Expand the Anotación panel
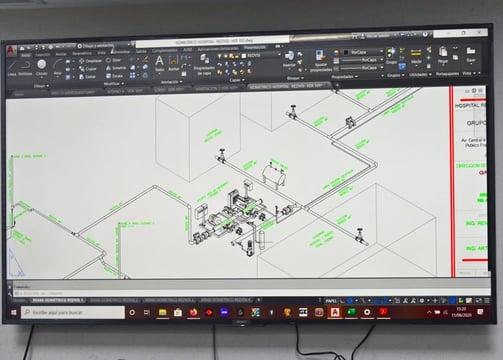 (172, 82)
